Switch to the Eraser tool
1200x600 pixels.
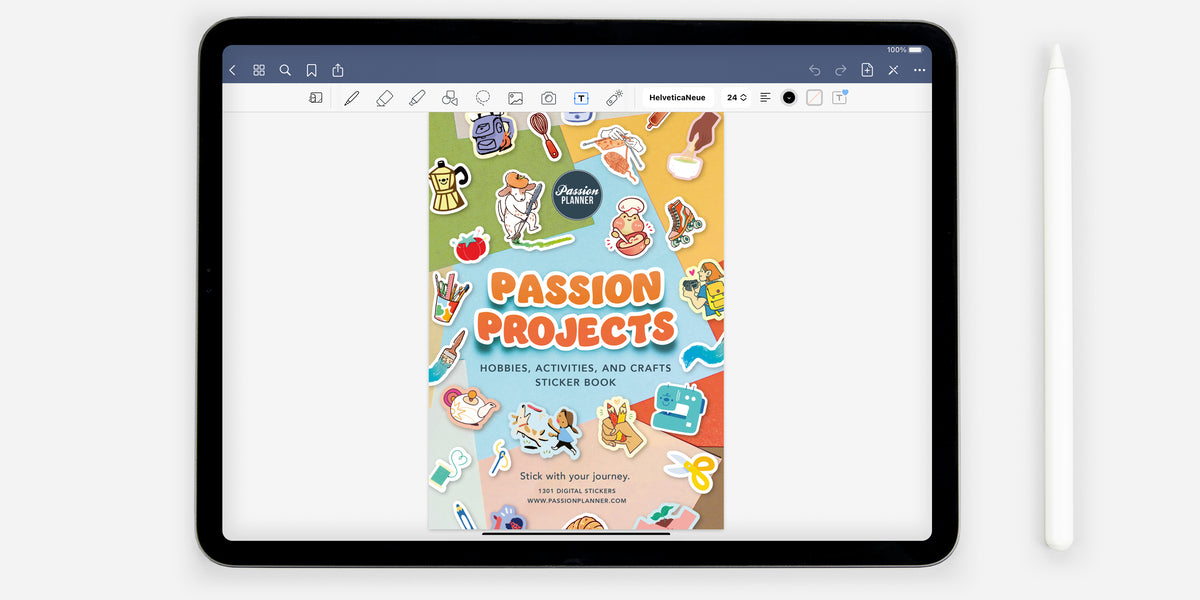384,97
